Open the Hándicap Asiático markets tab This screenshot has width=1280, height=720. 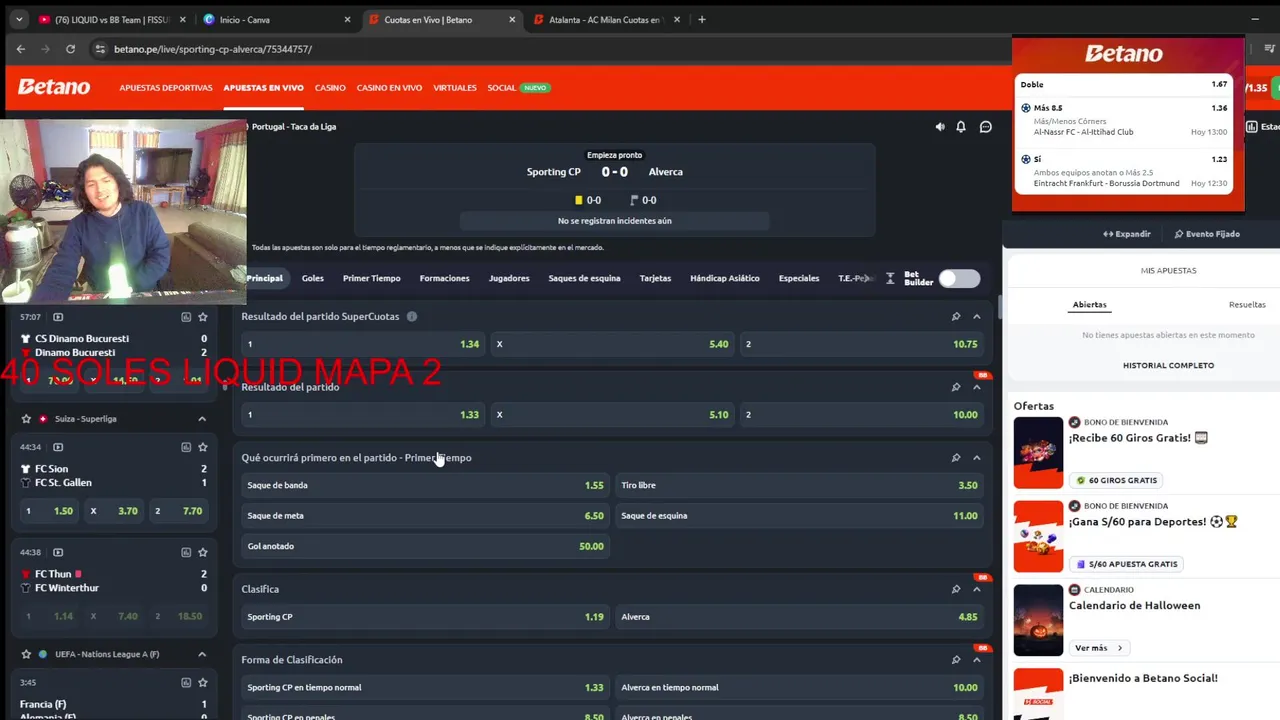pos(725,278)
